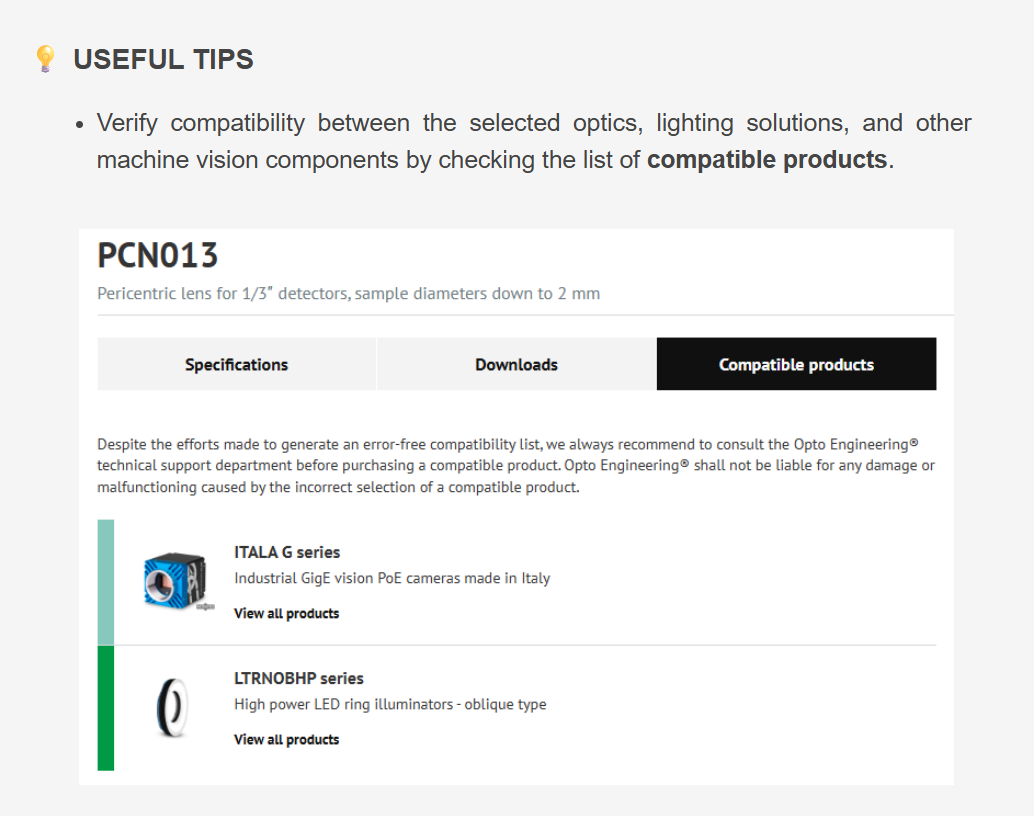Open the LTRNOBHP series title
Screen dimensions: 1034x816
299,678
